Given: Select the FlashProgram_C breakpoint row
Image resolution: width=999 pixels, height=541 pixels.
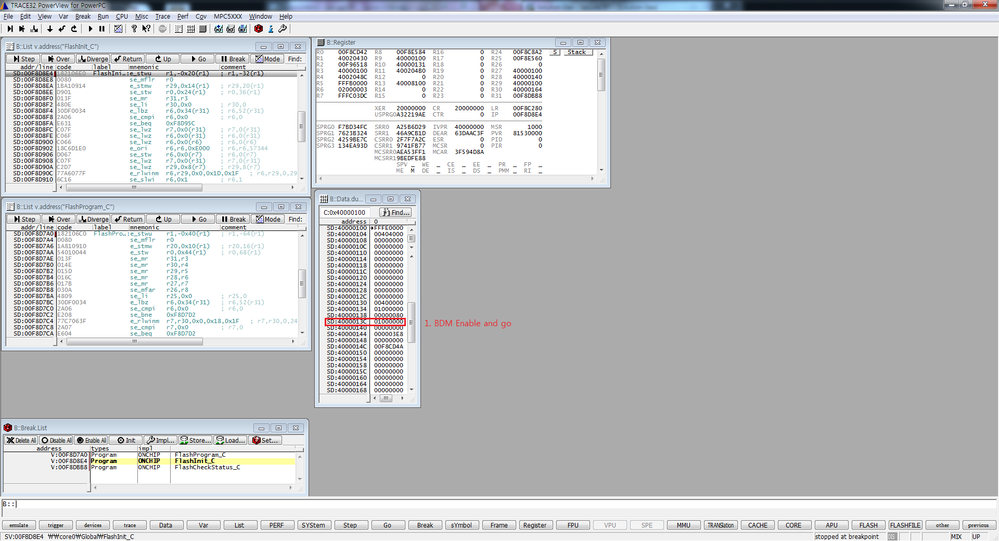Looking at the screenshot, I should pos(150,455).
